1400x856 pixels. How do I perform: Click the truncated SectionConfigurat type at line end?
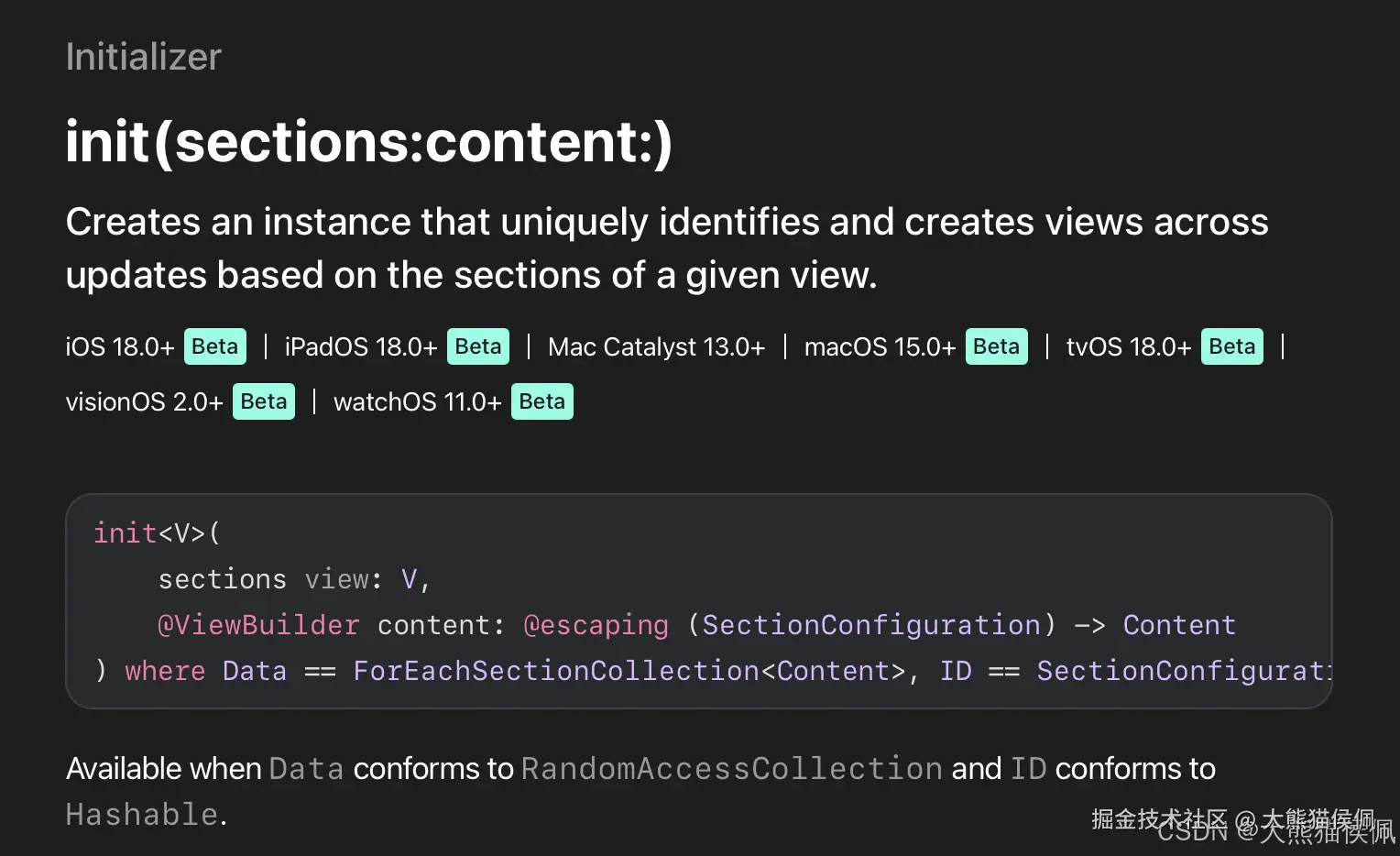point(1183,671)
